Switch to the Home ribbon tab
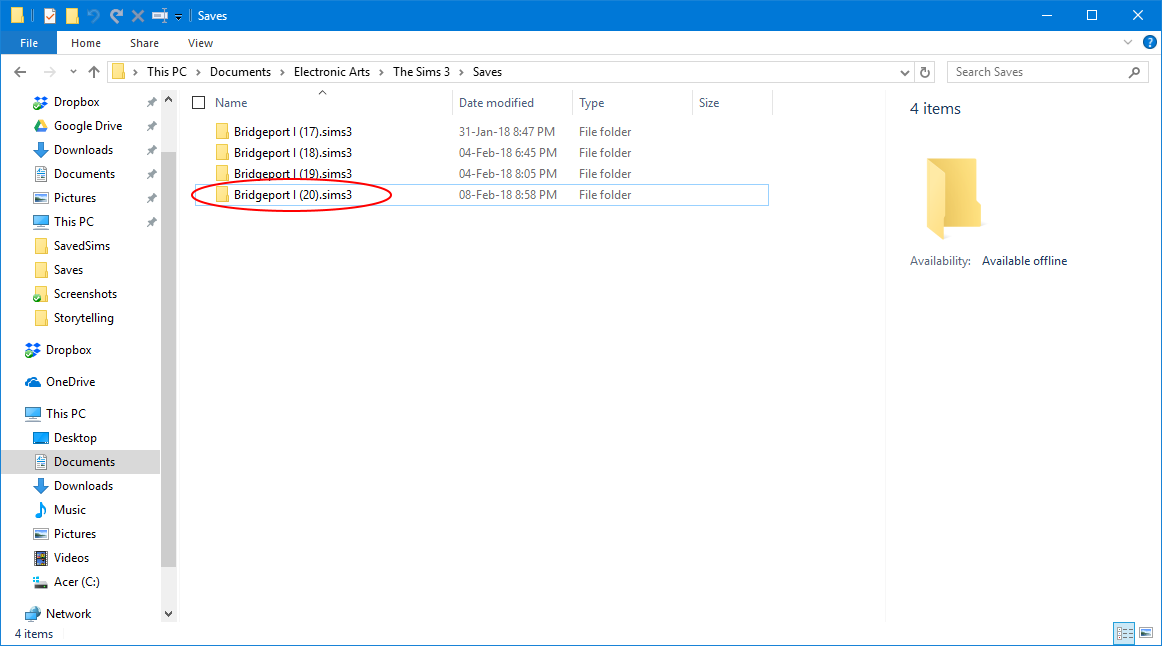This screenshot has height=646, width=1162. tap(86, 43)
